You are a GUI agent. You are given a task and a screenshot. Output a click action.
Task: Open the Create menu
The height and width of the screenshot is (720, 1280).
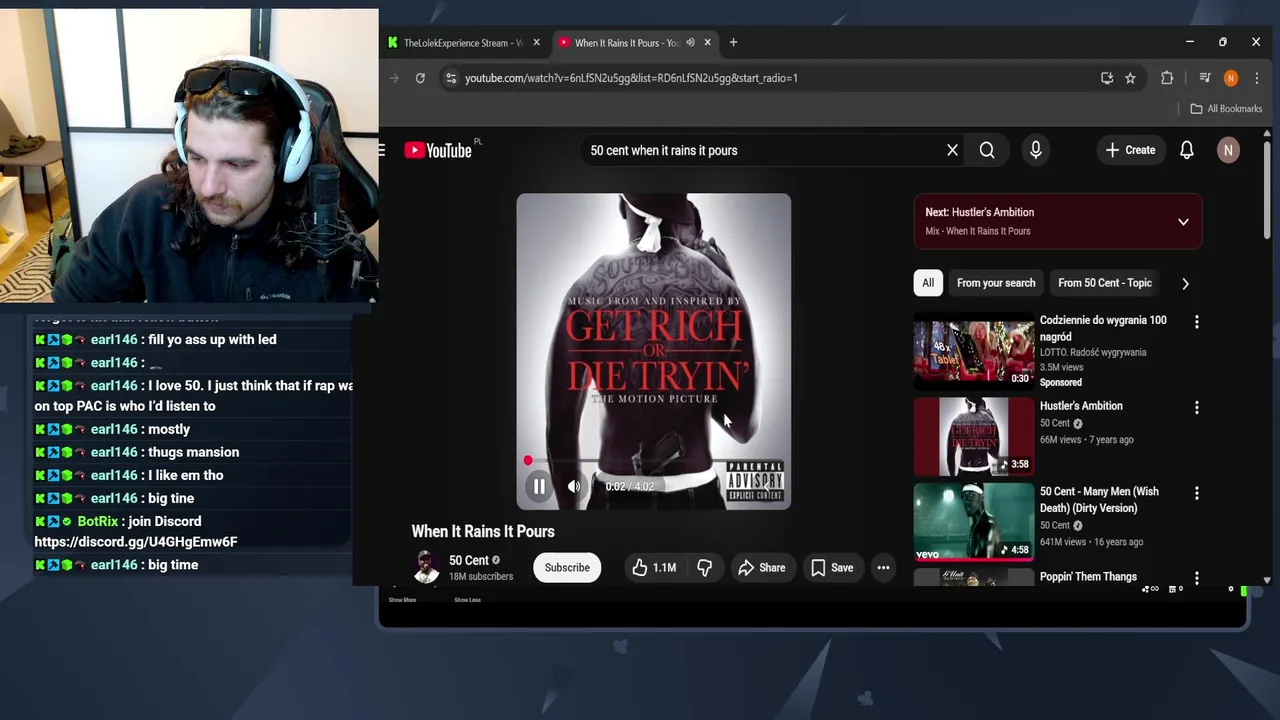coord(1130,150)
